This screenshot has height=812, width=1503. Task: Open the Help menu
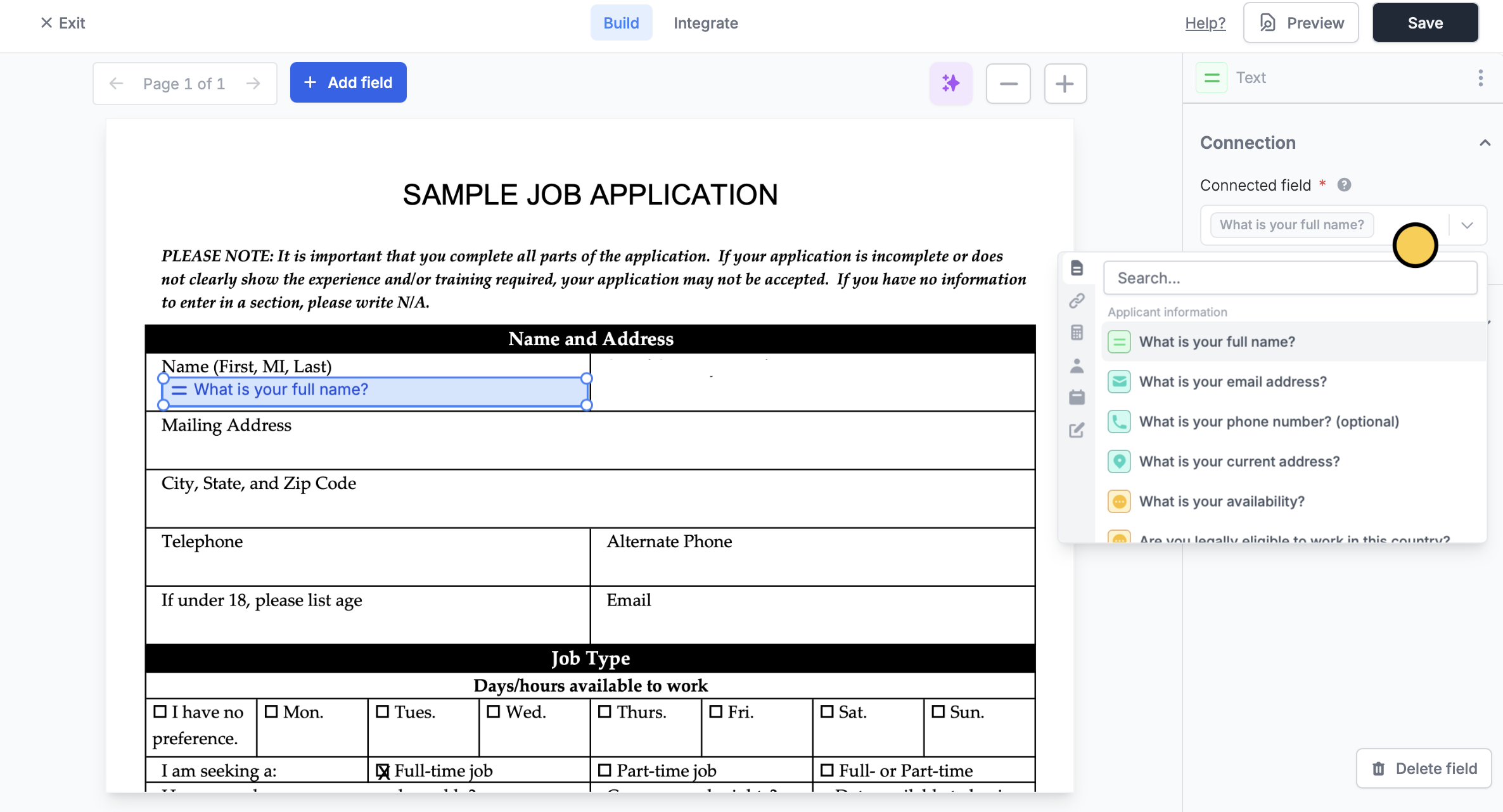point(1205,23)
